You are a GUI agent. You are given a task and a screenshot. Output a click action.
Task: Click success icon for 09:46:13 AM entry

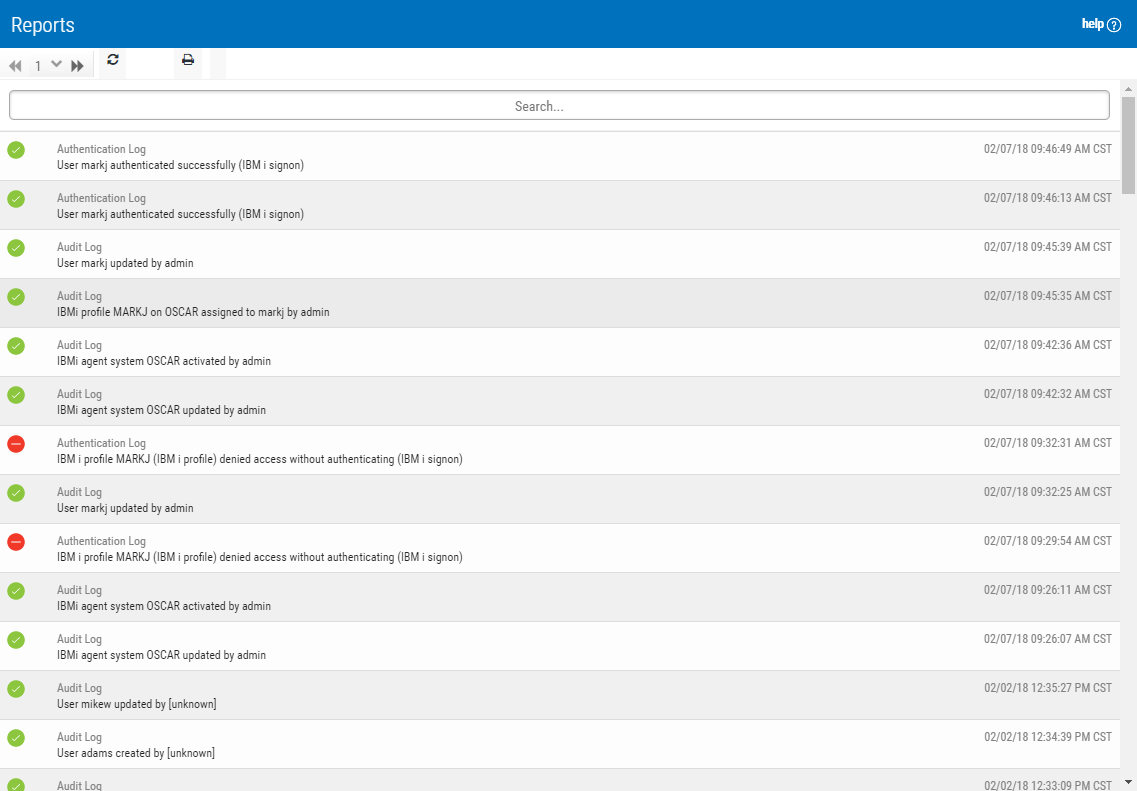[16, 199]
